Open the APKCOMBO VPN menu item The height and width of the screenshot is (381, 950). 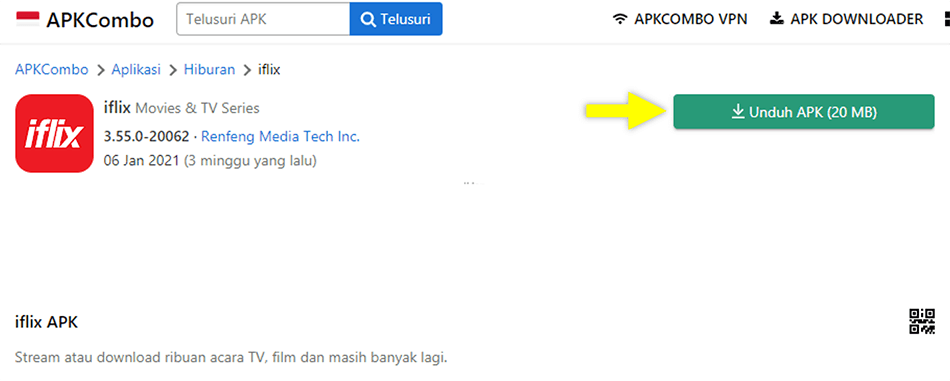point(680,19)
